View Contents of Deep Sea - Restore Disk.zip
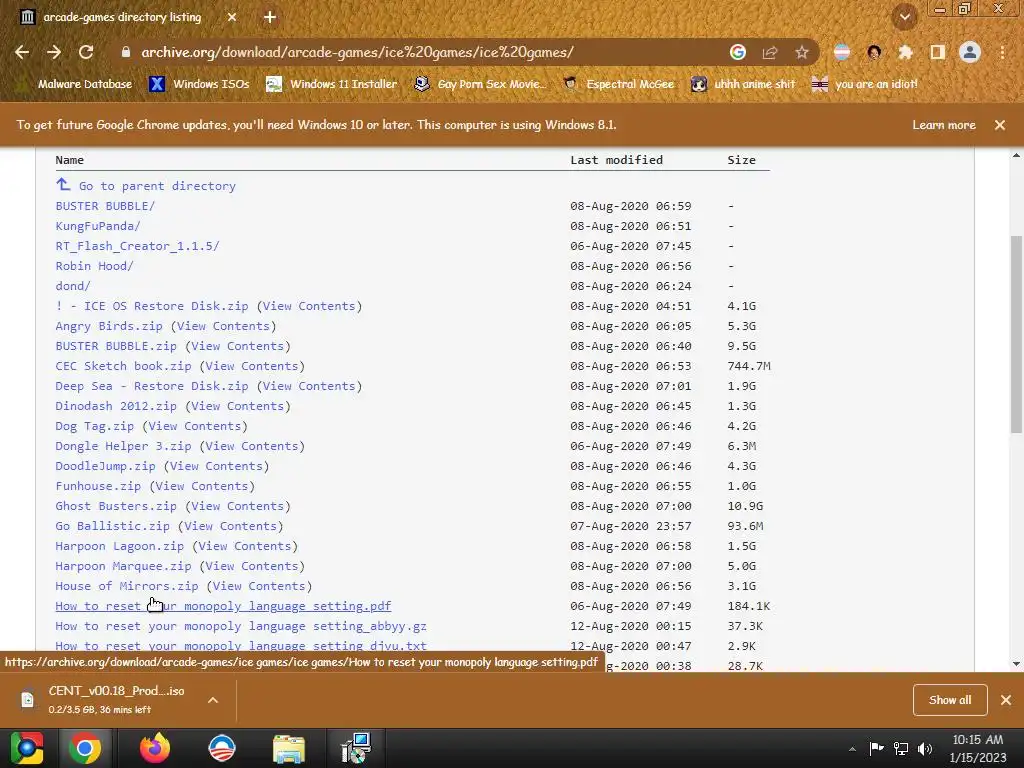Image resolution: width=1024 pixels, height=768 pixels. click(309, 386)
